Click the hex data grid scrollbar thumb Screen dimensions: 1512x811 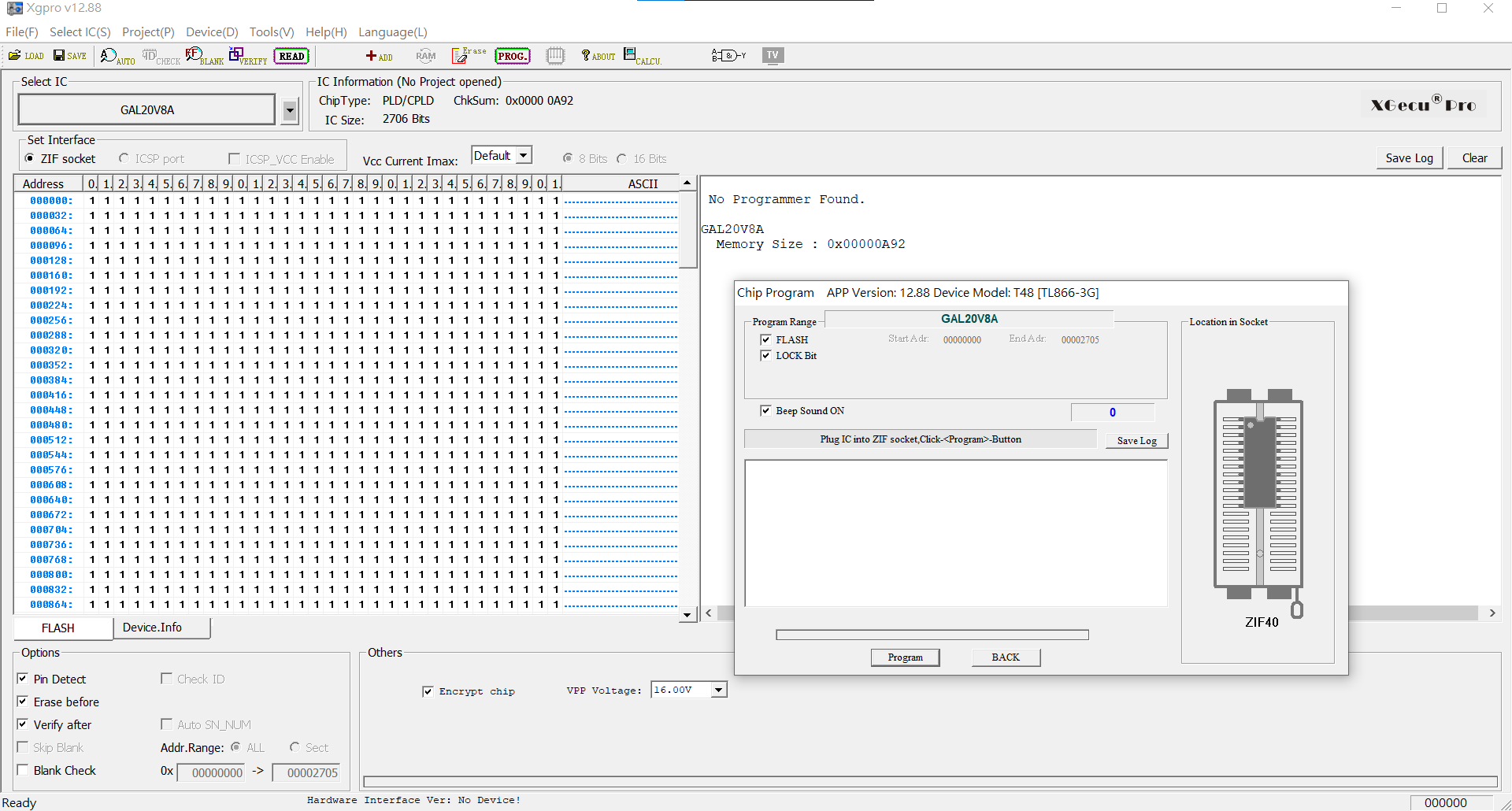[687, 229]
